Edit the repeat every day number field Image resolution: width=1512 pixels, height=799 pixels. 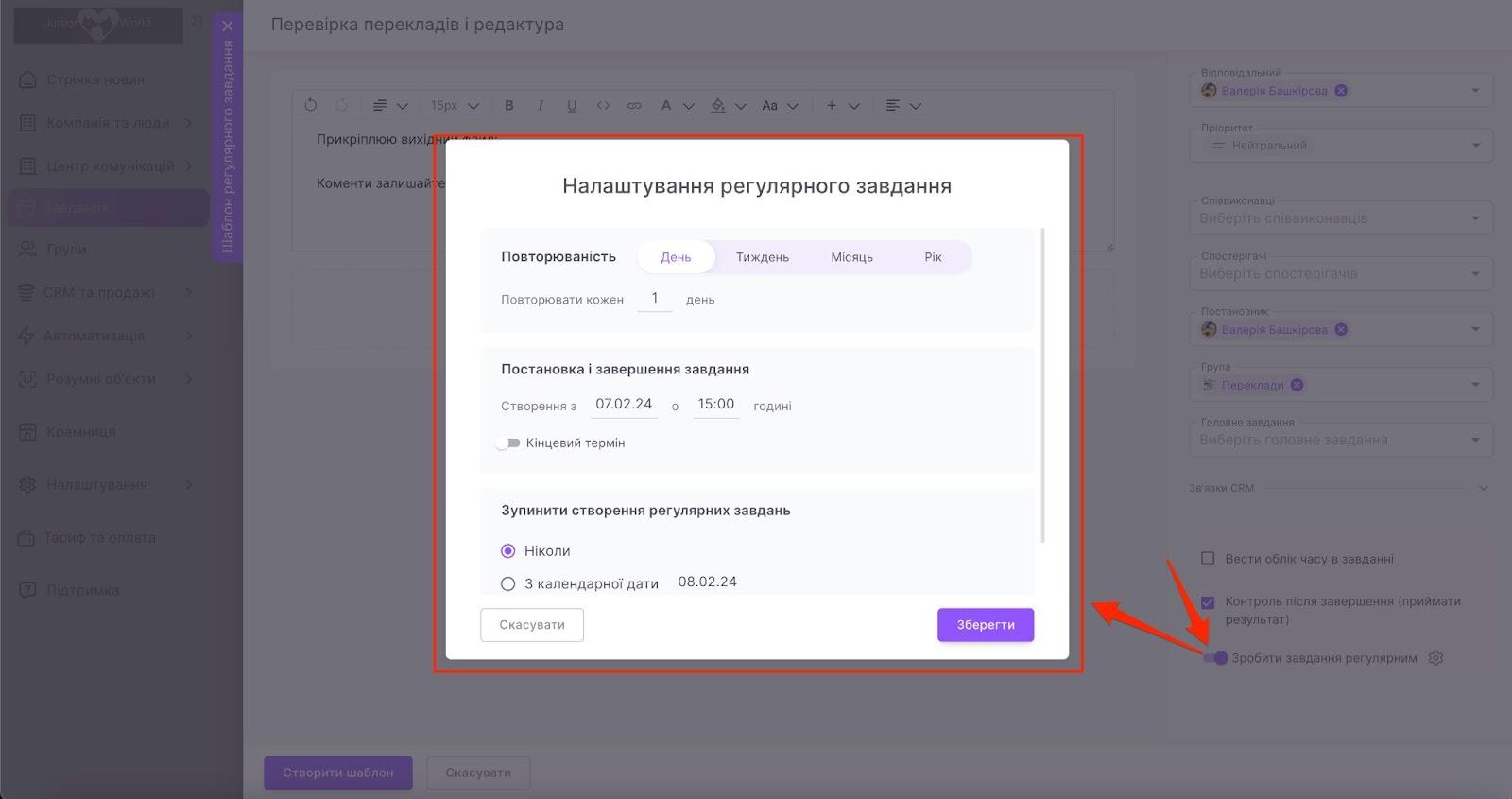pos(655,299)
